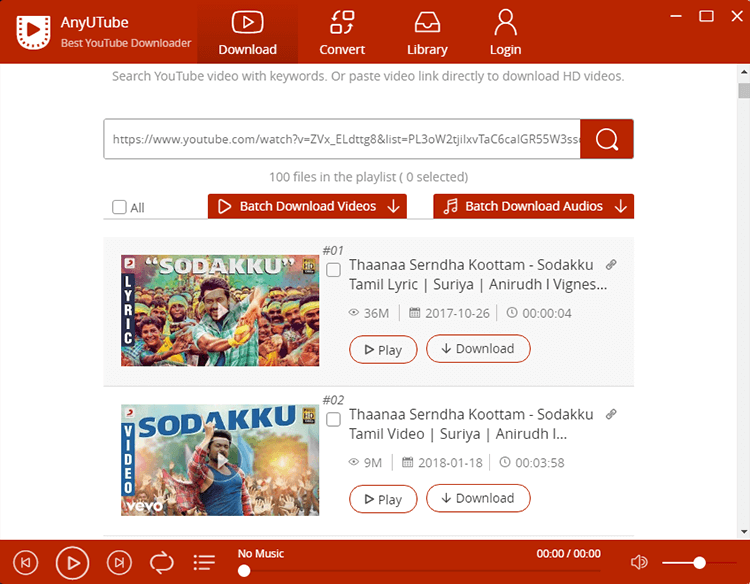Skip to next track in player
The image size is (750, 584).
(x=119, y=562)
